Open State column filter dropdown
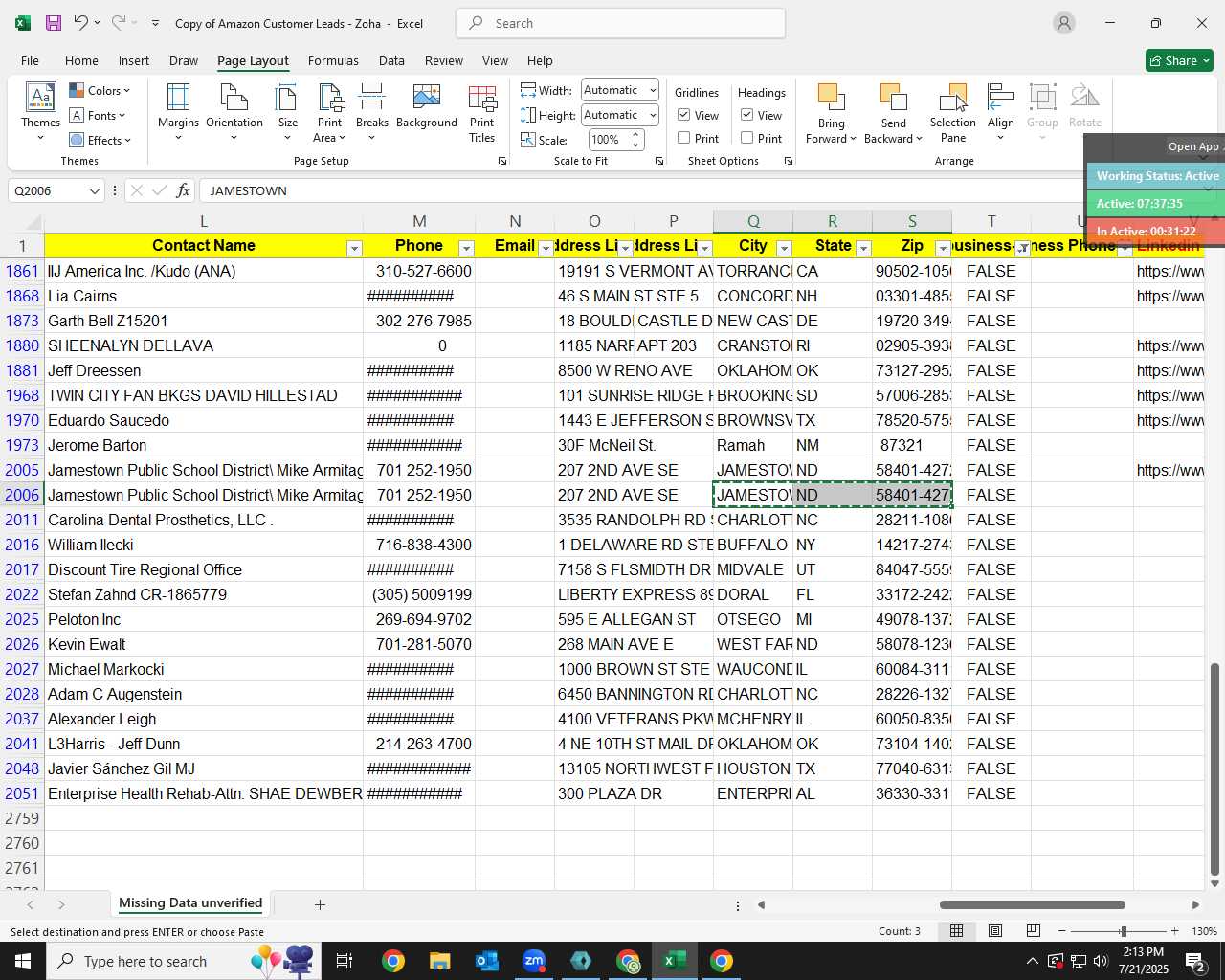This screenshot has height=980, width=1225. click(x=863, y=248)
